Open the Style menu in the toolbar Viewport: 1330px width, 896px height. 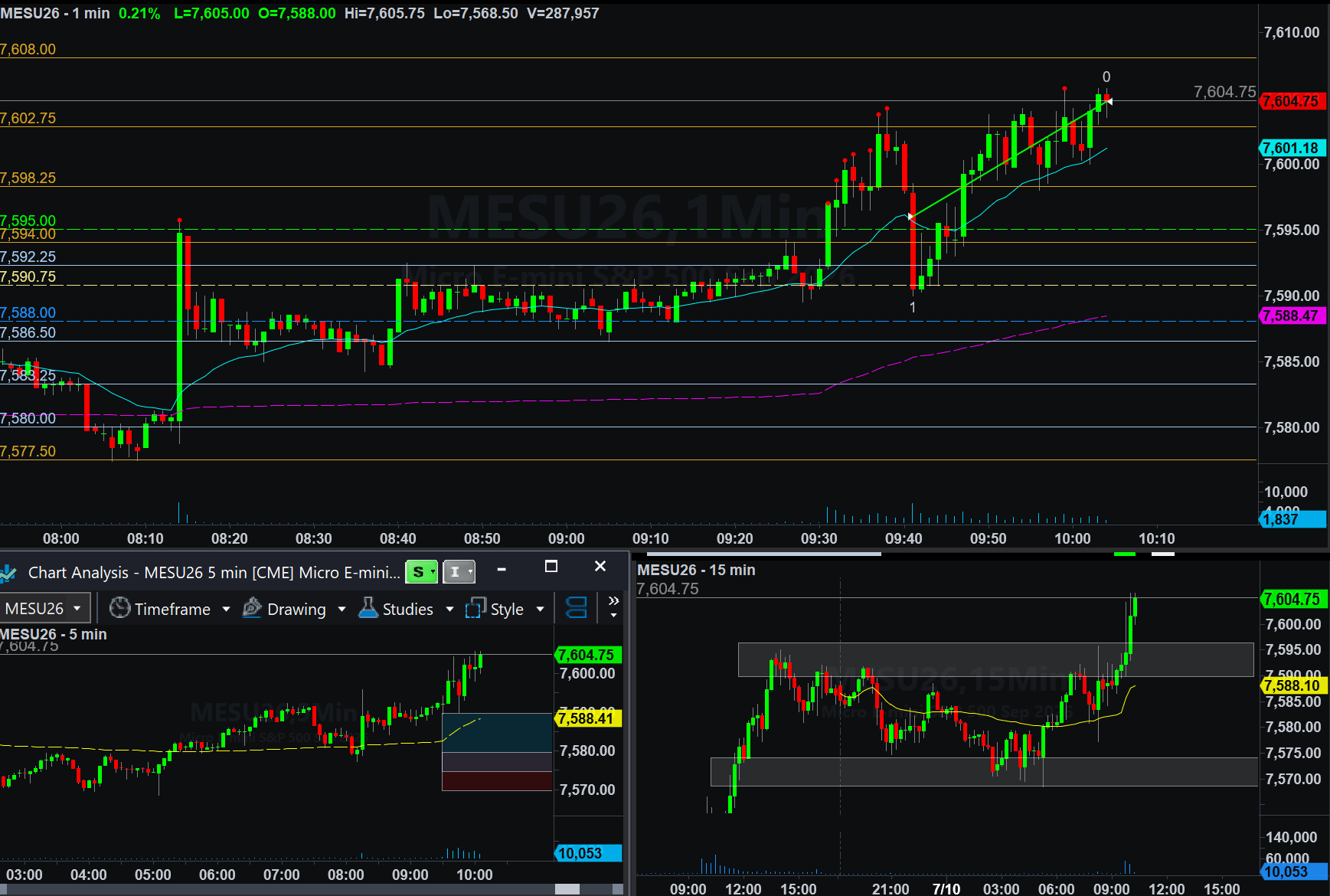click(505, 609)
